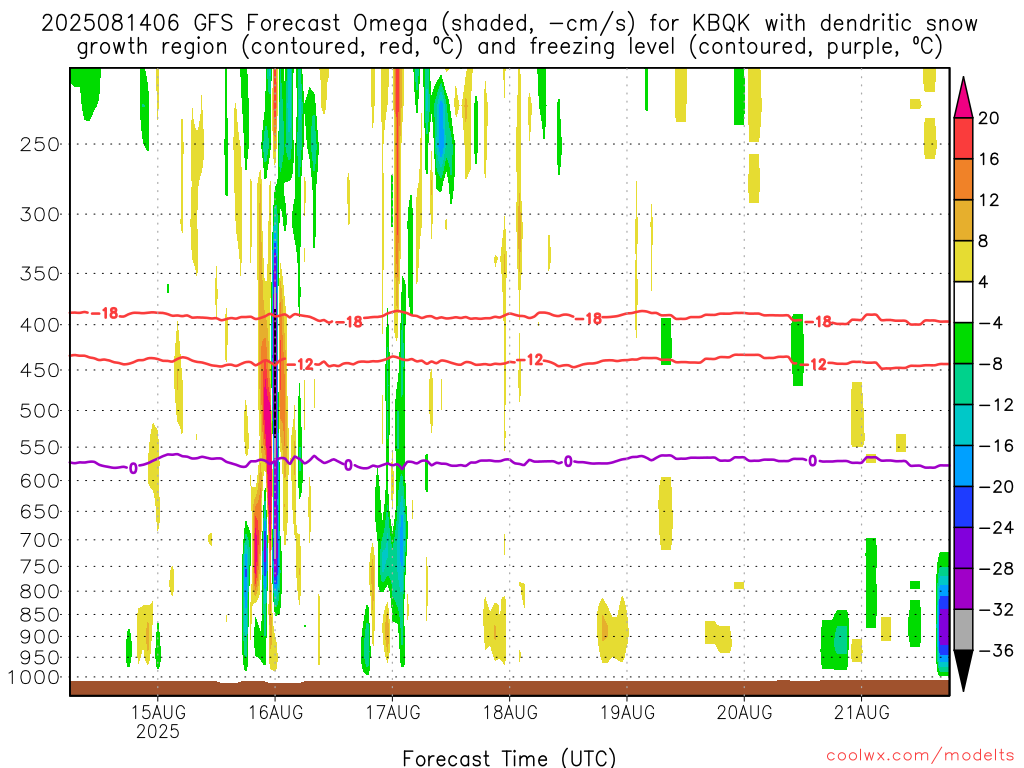
Task: Click the pink upward arrow atop the colorbar
Action: tap(963, 98)
